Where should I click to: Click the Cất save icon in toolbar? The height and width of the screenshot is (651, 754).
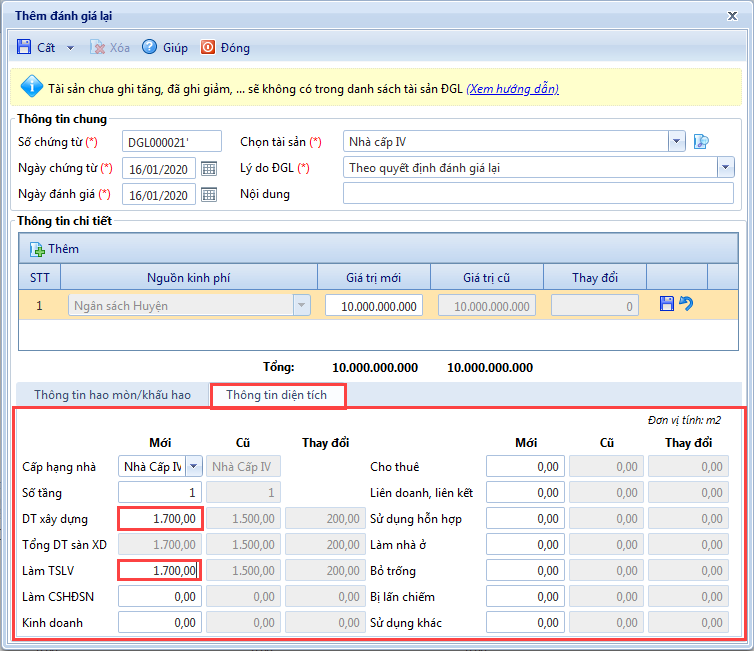[x=24, y=47]
